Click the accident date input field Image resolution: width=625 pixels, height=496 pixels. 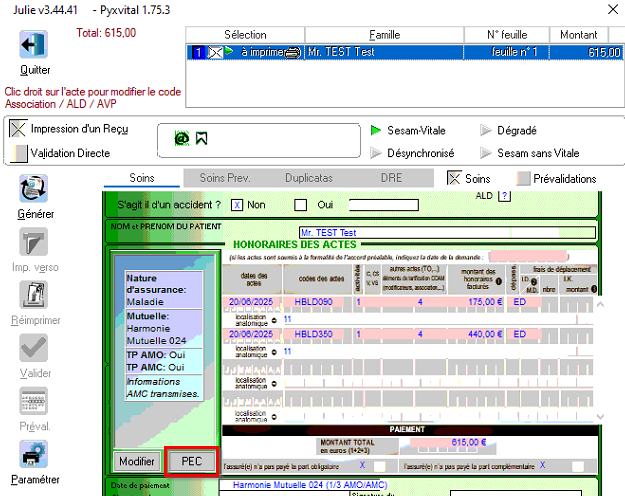click(383, 205)
